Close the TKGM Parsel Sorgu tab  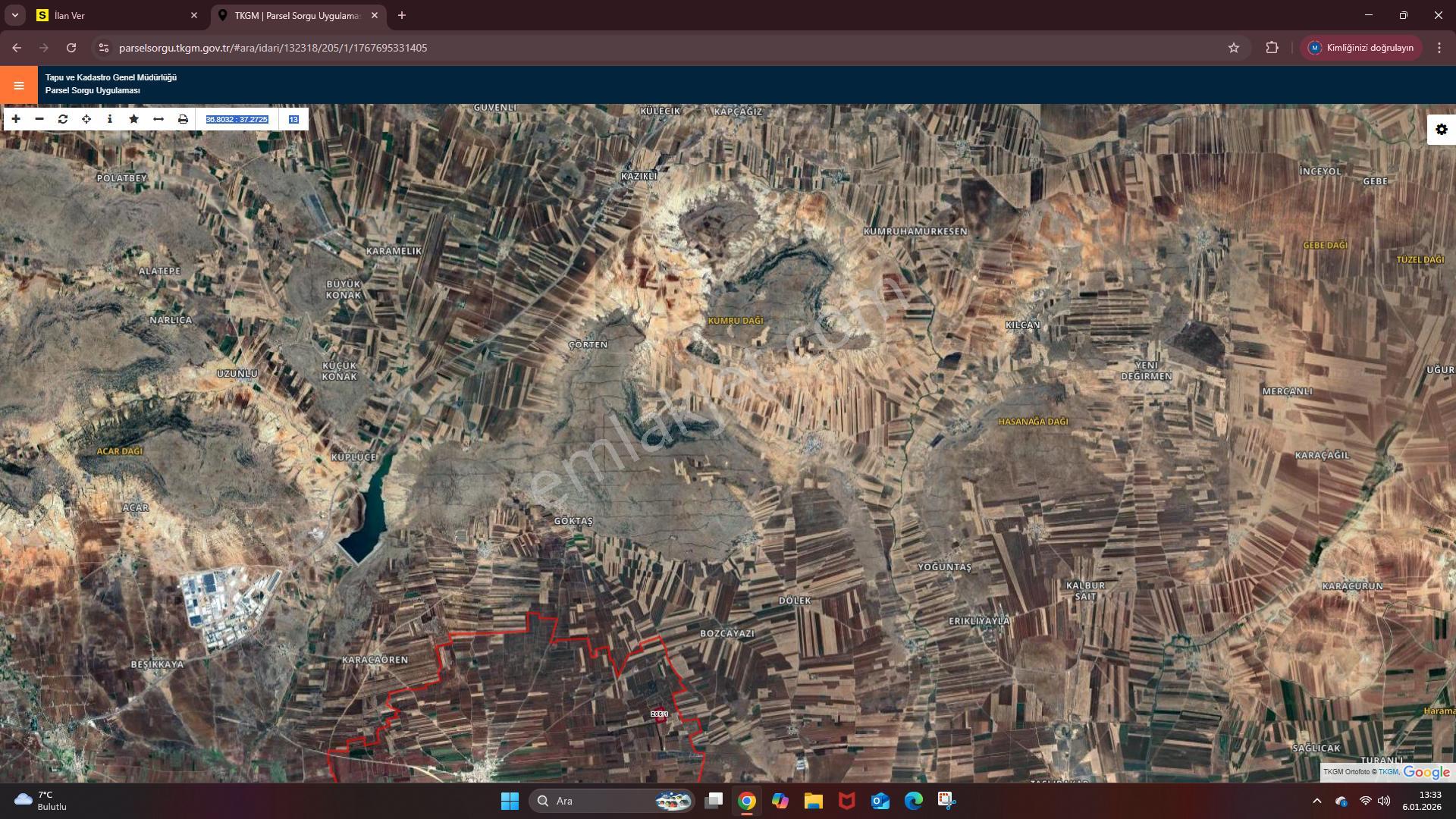pos(375,15)
